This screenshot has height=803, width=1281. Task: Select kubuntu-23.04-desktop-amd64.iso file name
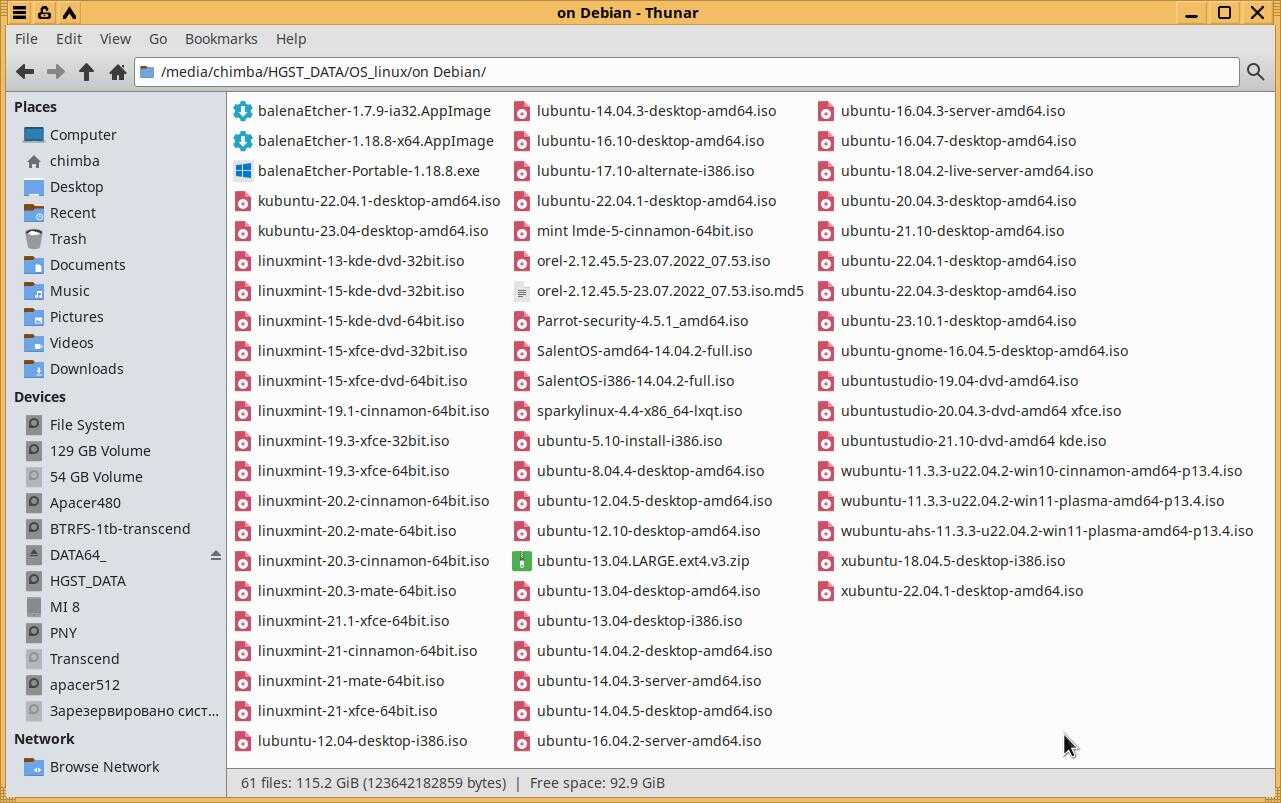(x=373, y=231)
